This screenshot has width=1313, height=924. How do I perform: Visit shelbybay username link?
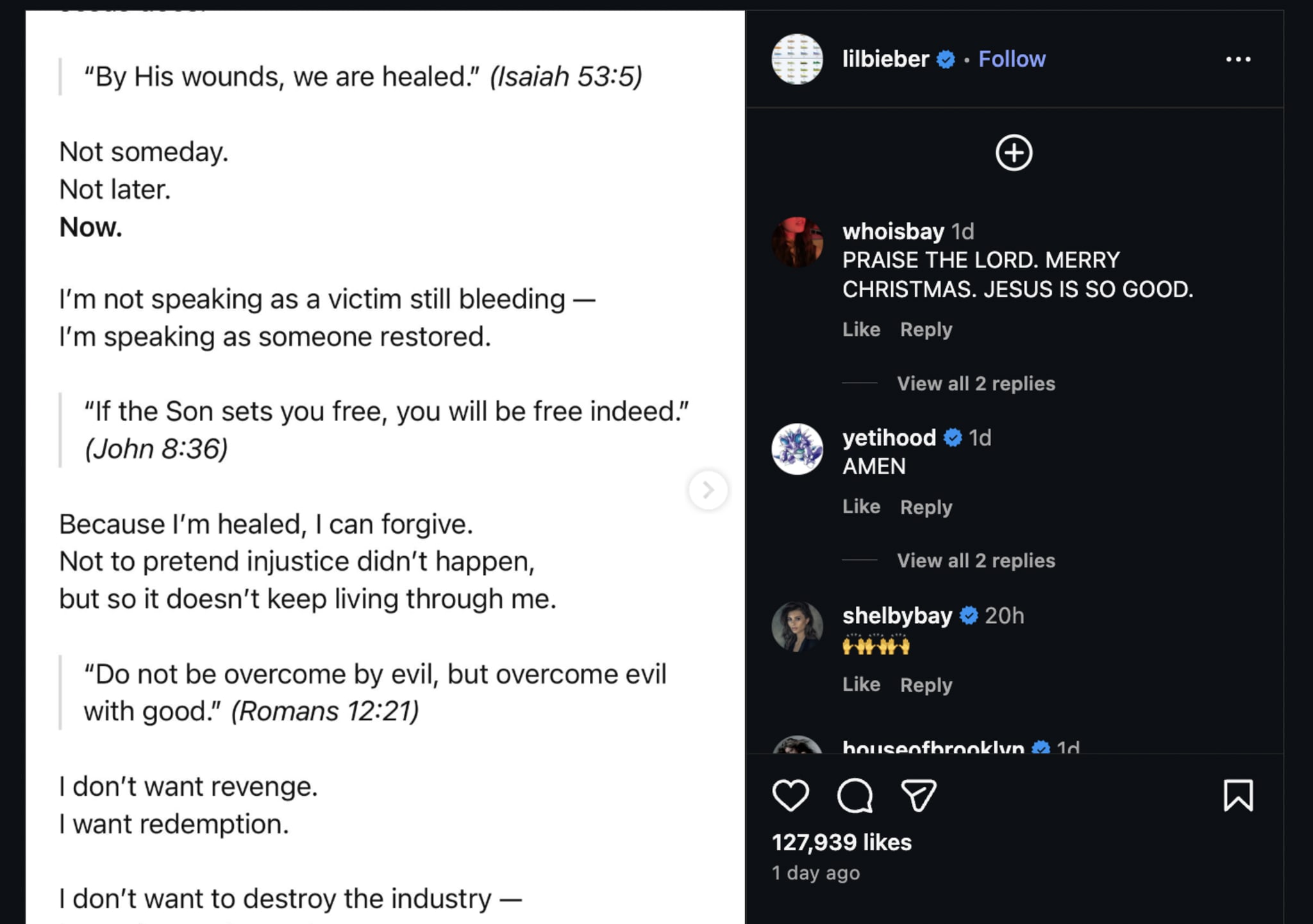pyautogui.click(x=897, y=616)
